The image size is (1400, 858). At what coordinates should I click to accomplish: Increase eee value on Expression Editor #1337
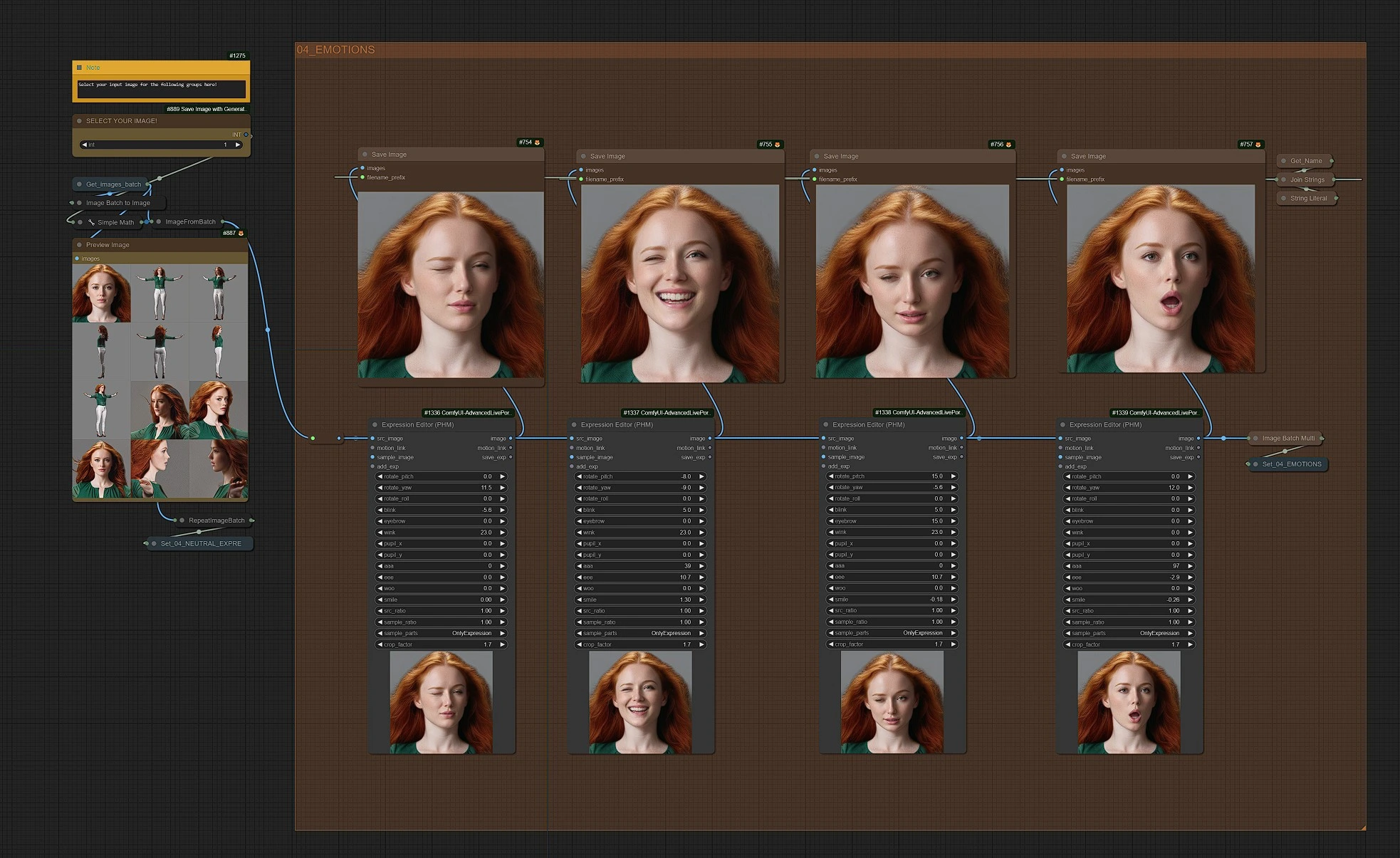coord(701,577)
